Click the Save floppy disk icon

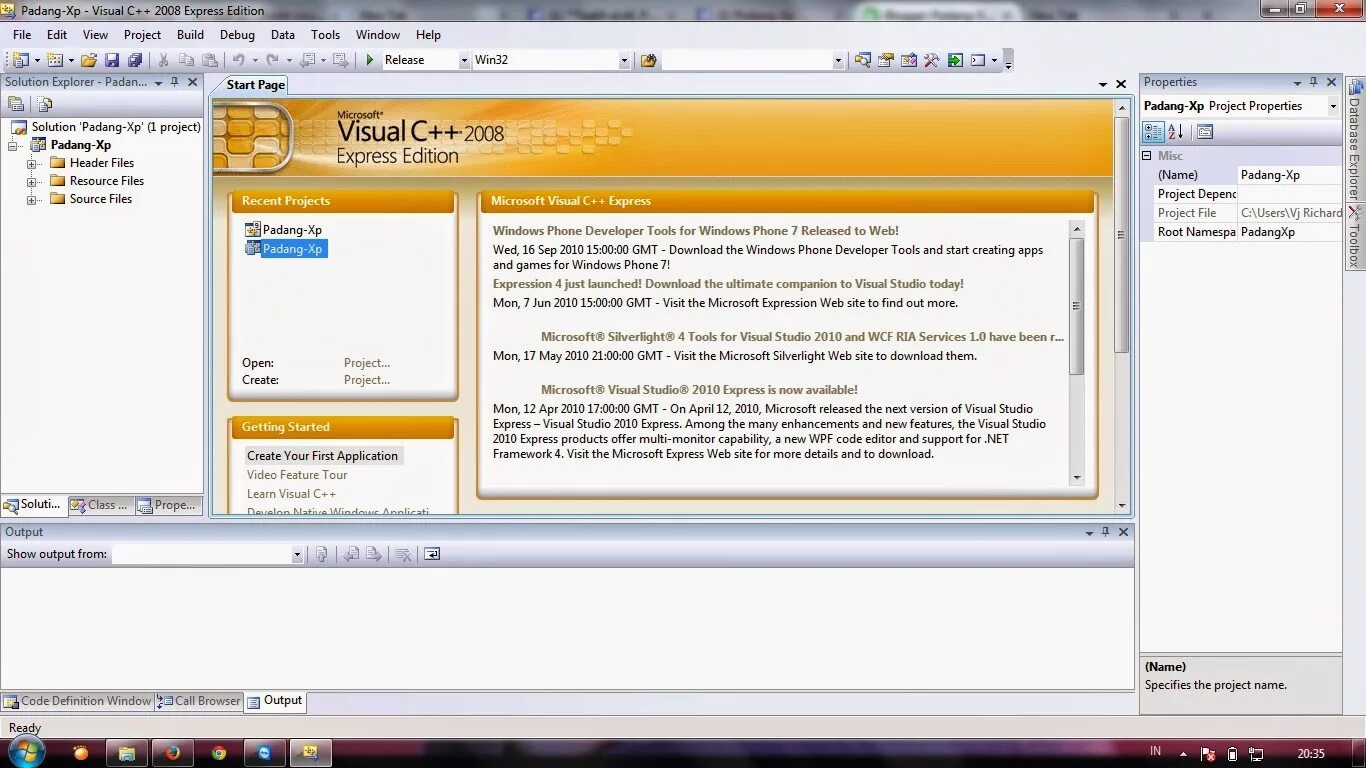(112, 60)
